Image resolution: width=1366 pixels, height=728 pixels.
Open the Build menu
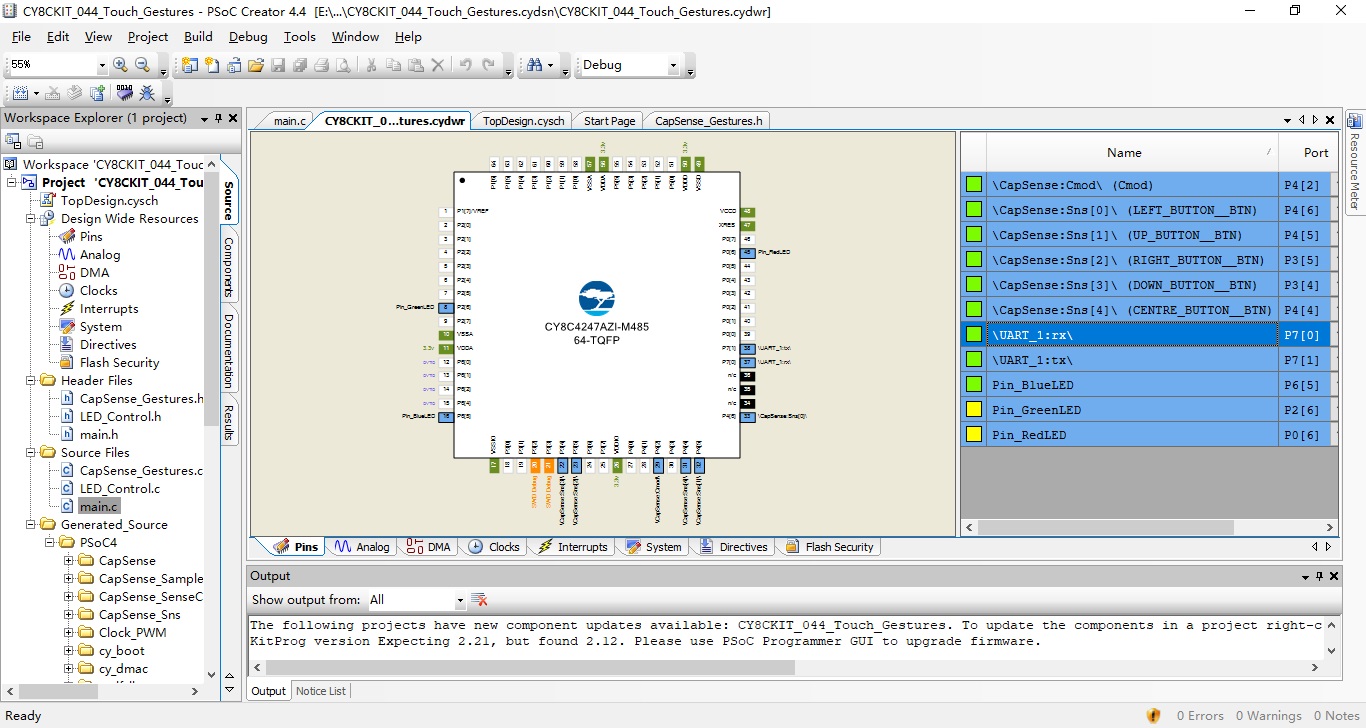198,37
